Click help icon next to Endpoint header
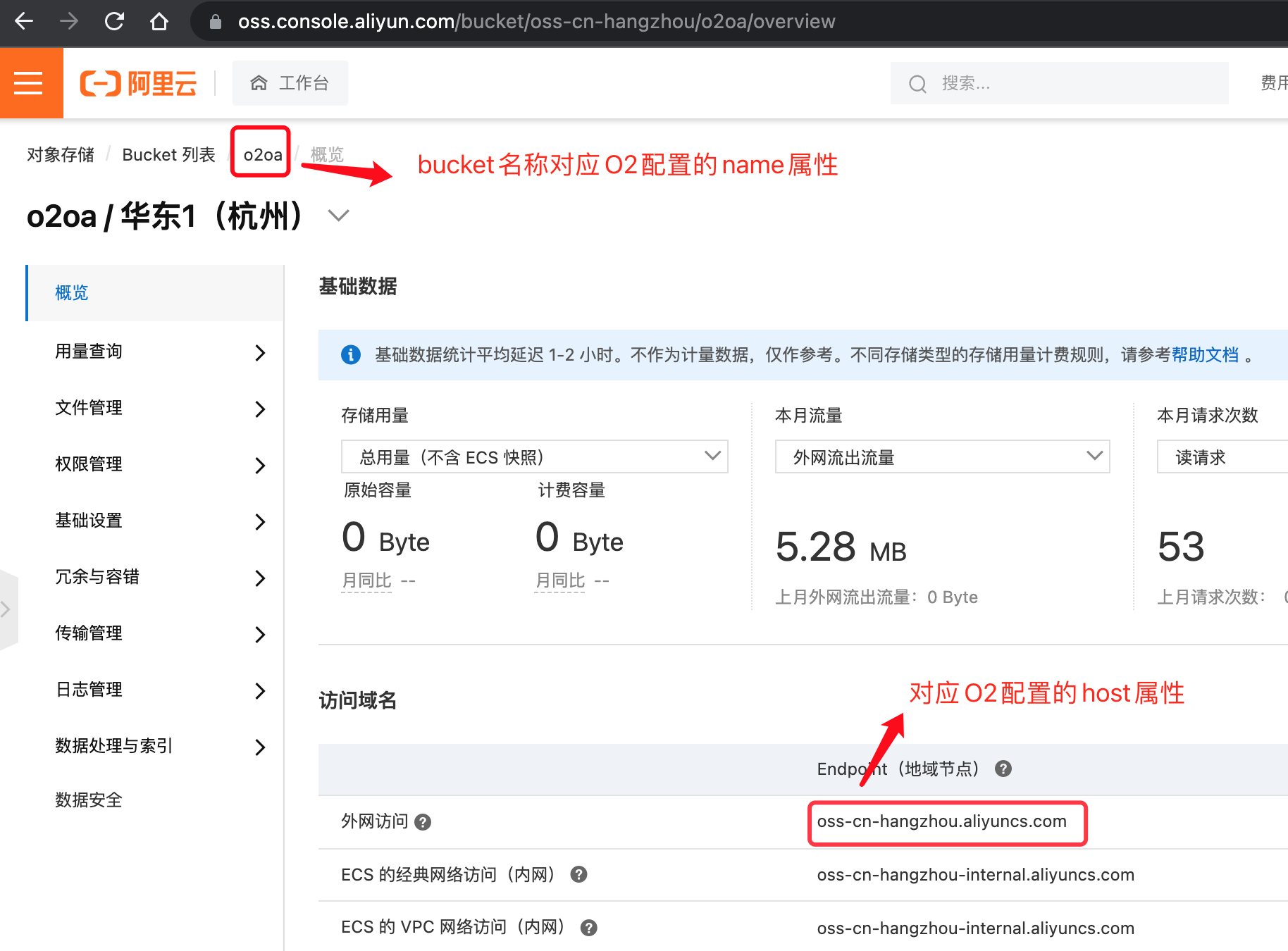This screenshot has height=951, width=1288. coord(1003,769)
